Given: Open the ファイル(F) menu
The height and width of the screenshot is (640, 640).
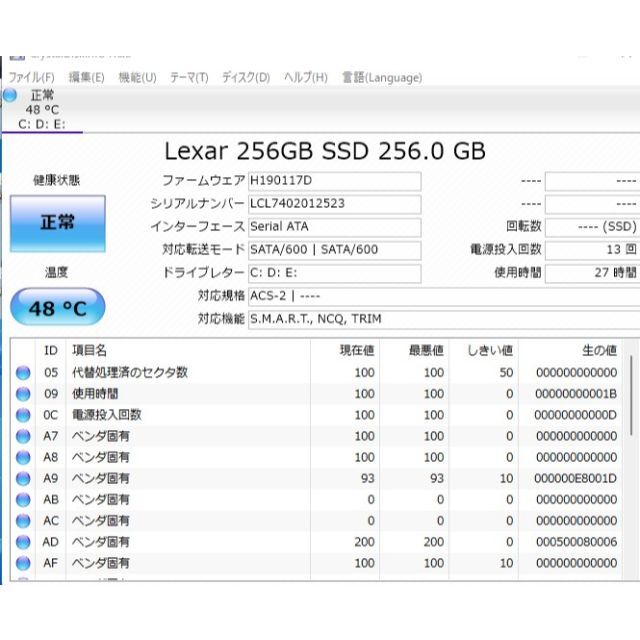Looking at the screenshot, I should point(31,77).
